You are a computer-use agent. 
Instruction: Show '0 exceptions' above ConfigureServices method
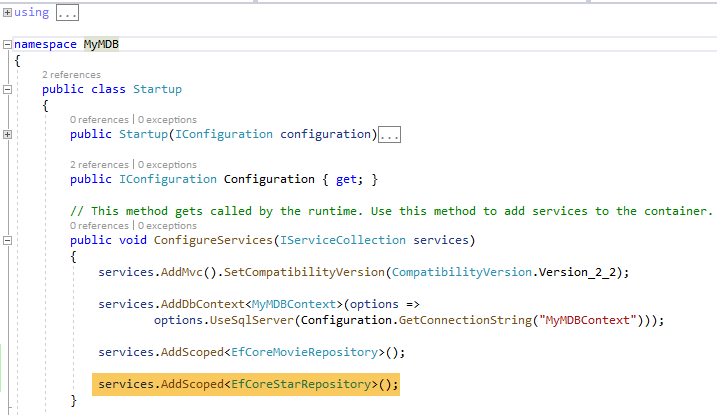(167, 226)
